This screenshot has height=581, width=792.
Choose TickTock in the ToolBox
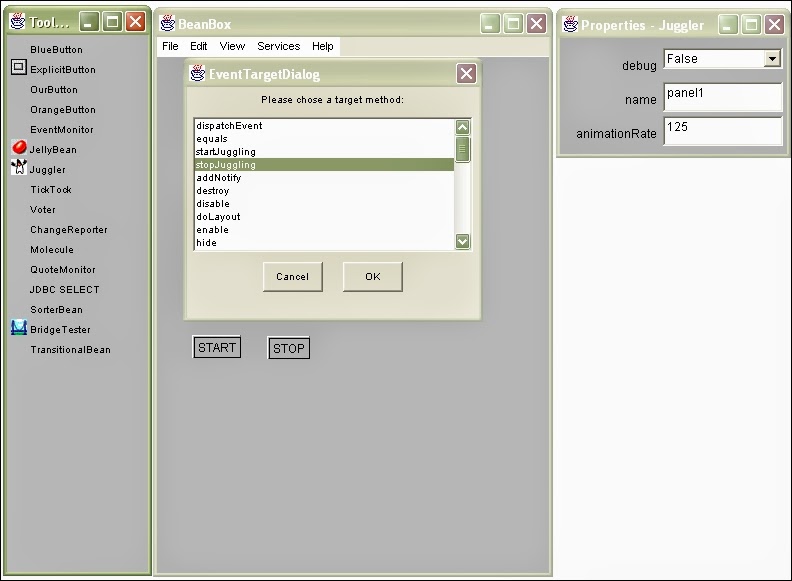[x=51, y=189]
